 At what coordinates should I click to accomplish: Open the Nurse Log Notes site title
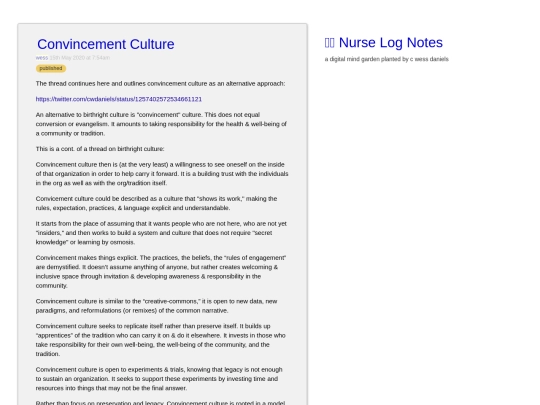click(x=391, y=43)
